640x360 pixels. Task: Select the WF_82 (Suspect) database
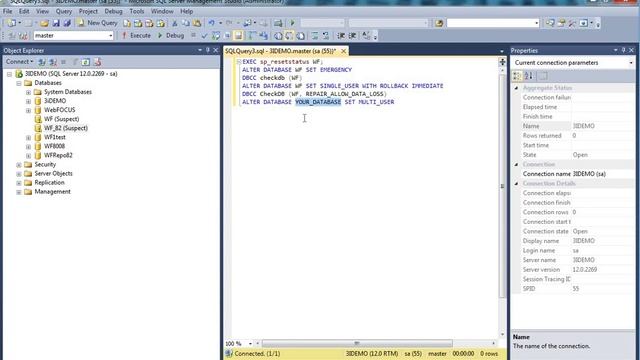pyautogui.click(x=66, y=128)
